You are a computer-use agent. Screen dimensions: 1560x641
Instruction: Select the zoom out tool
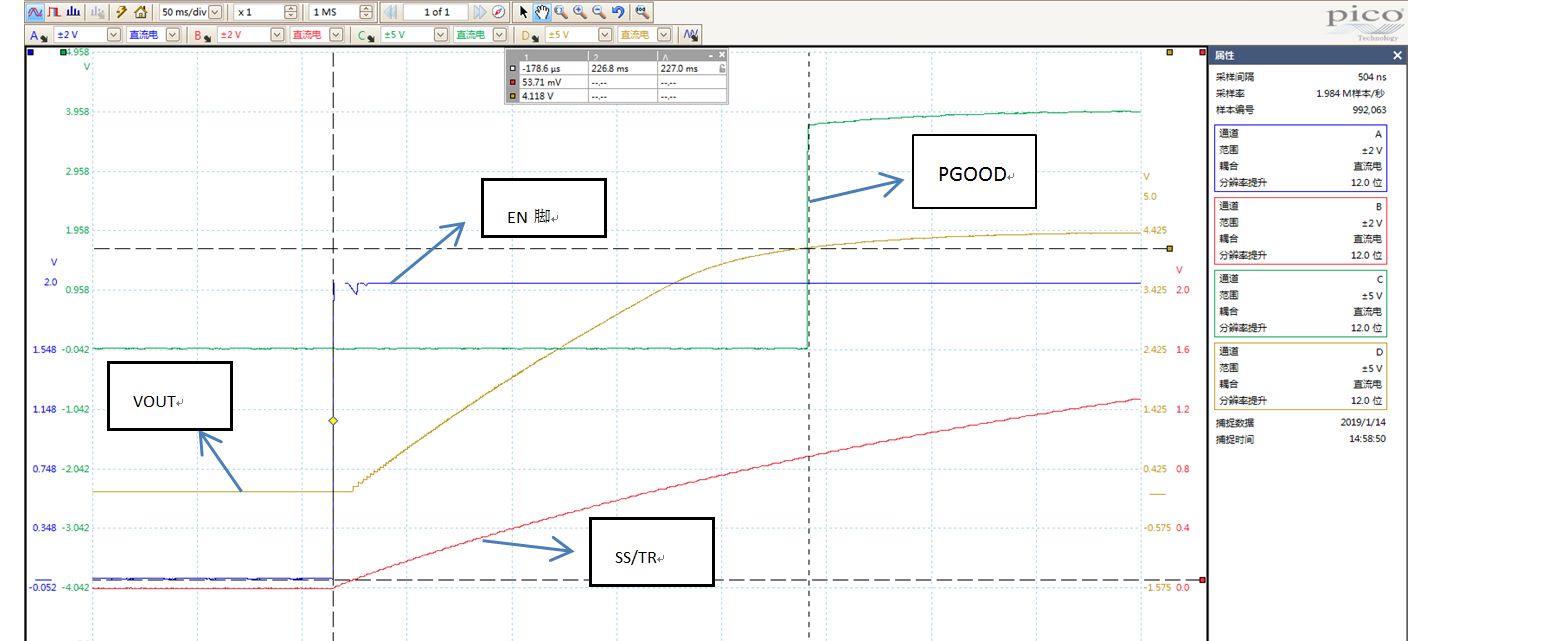coord(599,12)
